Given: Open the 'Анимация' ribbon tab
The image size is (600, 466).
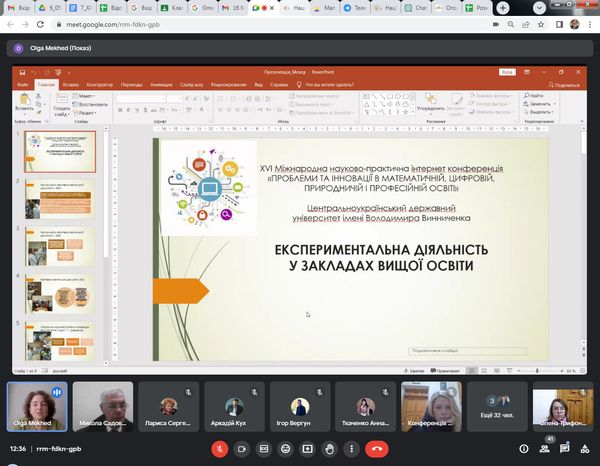Looking at the screenshot, I should click(163, 85).
